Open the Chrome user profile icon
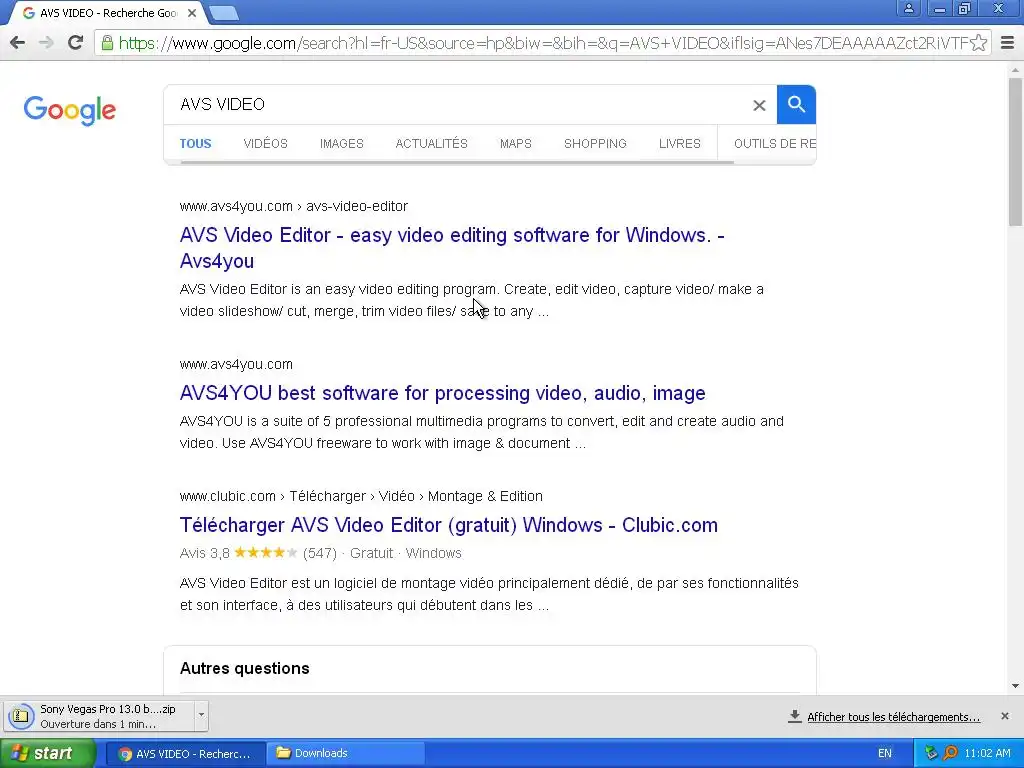1024x768 pixels. click(908, 8)
